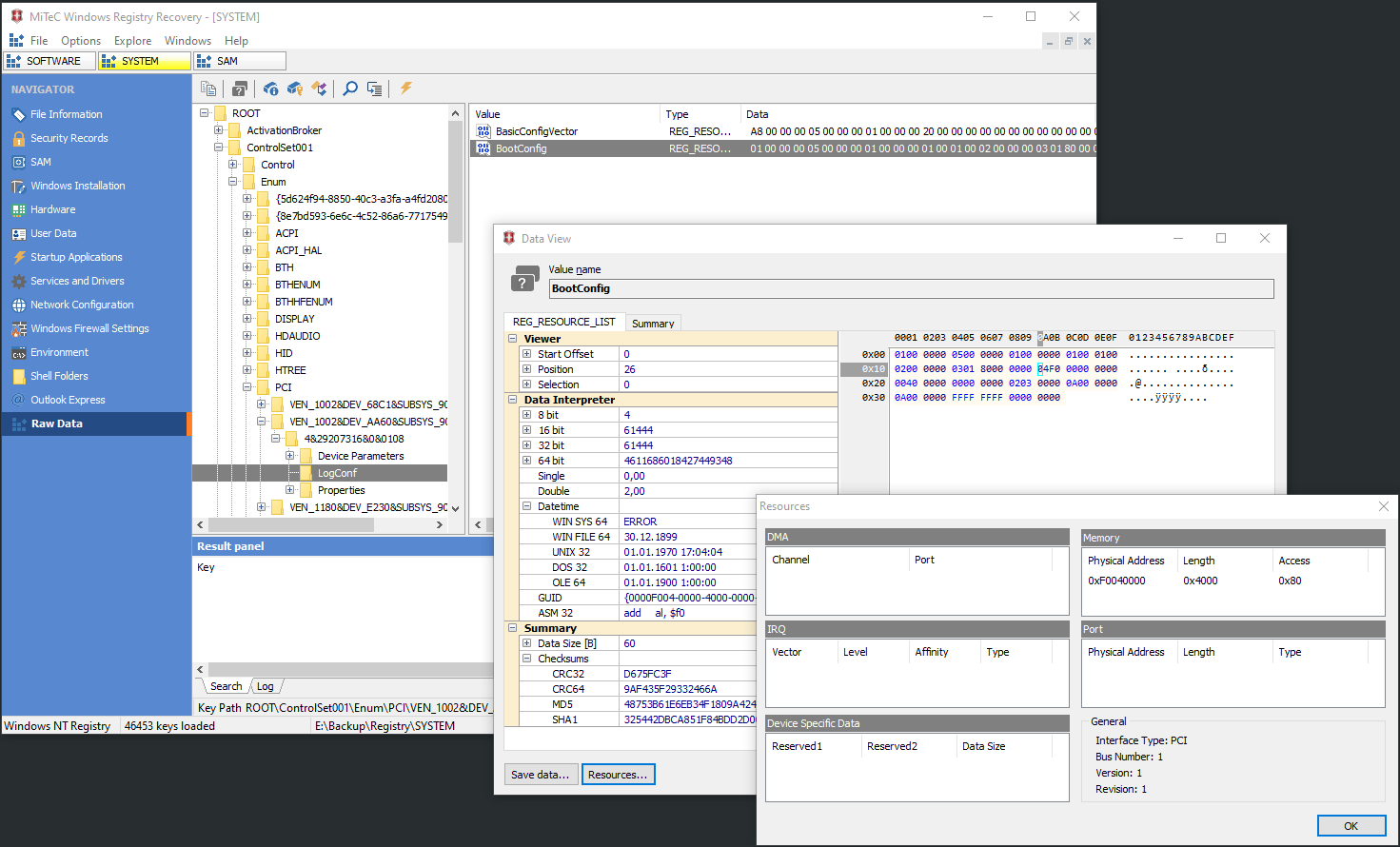The image size is (1400, 847).
Task: Expand the Start Offset row
Action: (x=526, y=354)
